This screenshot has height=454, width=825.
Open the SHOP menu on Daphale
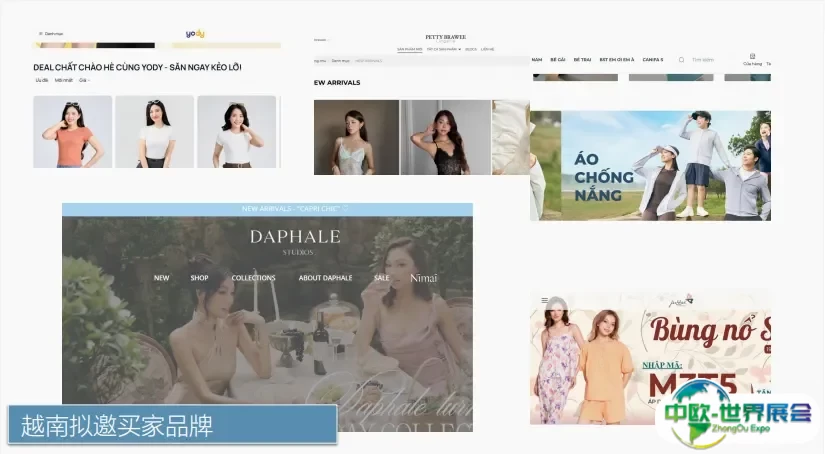[199, 278]
